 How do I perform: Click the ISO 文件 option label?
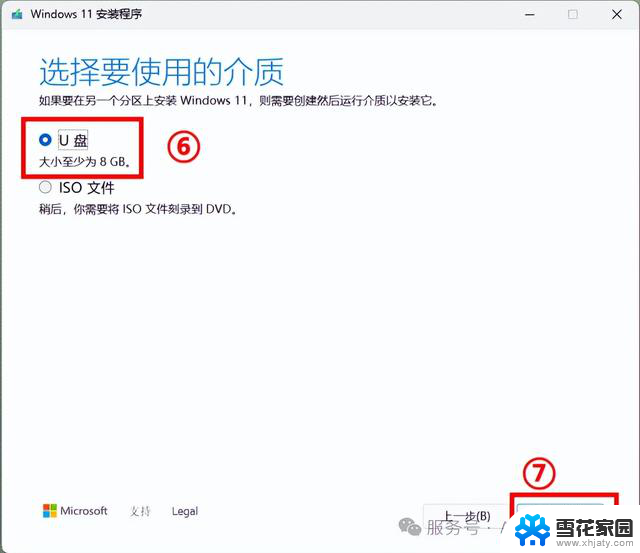(87, 188)
